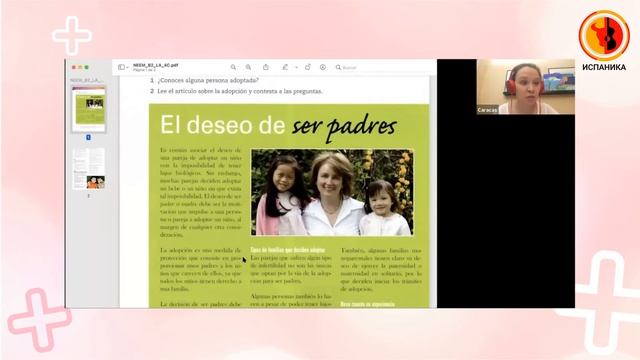640x360 pixels.
Task: Expand the highlight tool dropdown arrow
Action: pos(296,67)
